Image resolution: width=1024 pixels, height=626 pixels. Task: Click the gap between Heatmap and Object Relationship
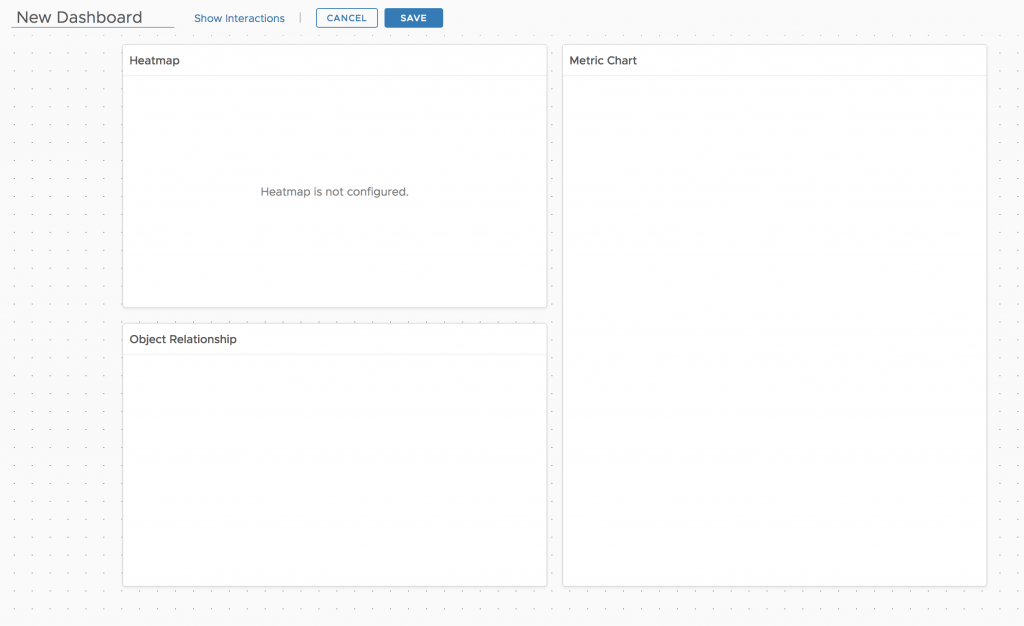334,315
